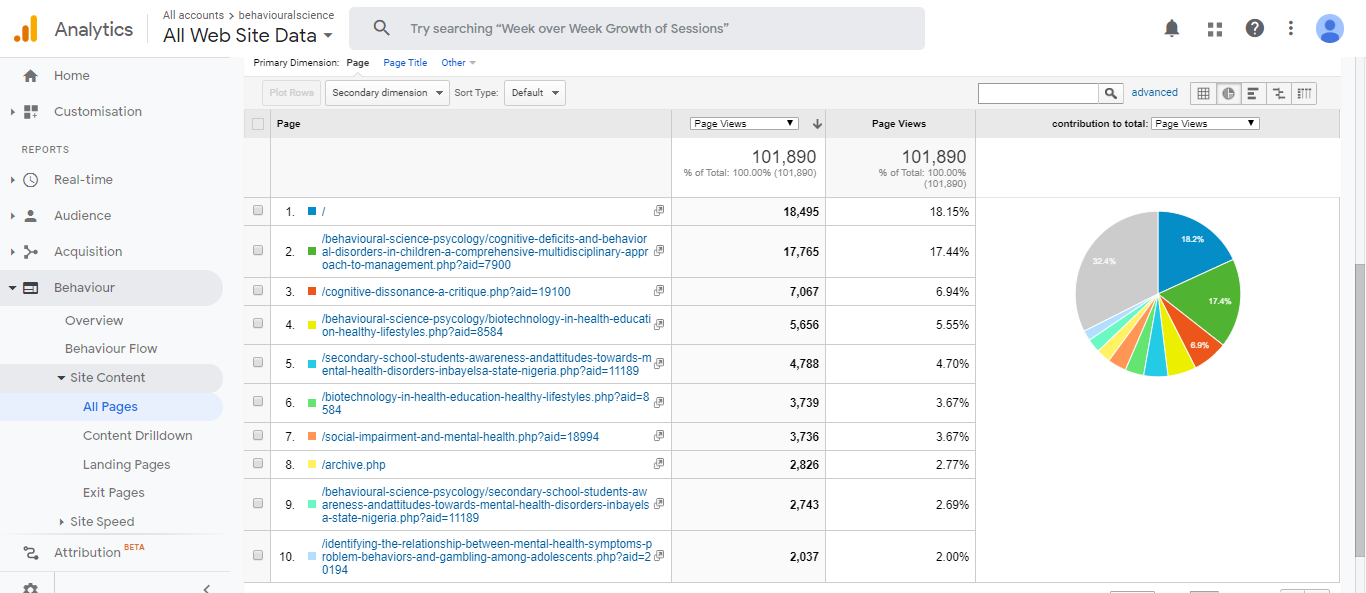The height and width of the screenshot is (593, 1366).
Task: Go to Landing Pages report
Action: coord(126,464)
